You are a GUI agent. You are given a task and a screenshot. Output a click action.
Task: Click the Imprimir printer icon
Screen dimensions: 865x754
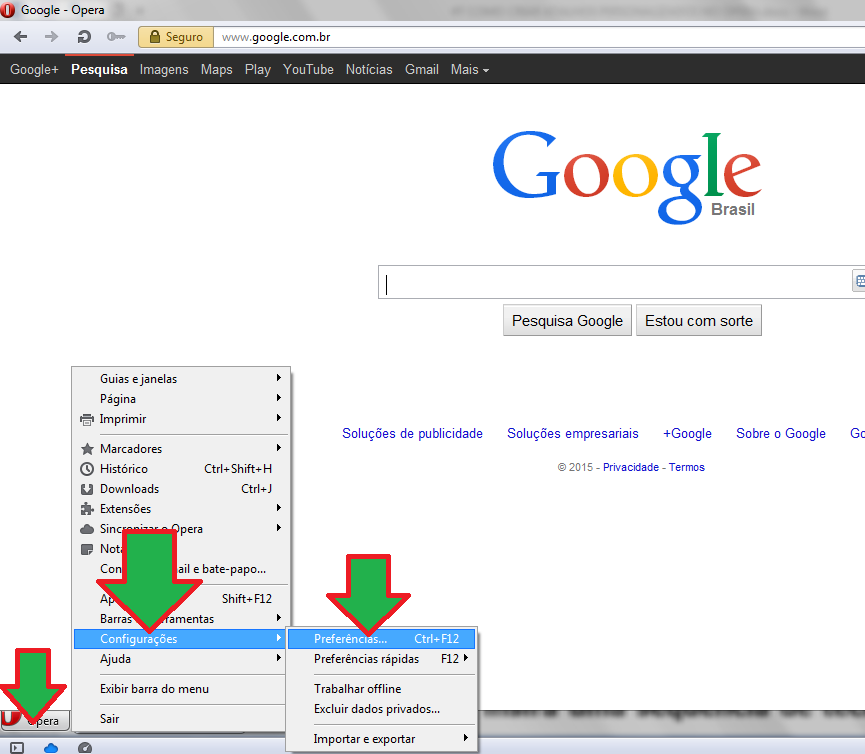tap(89, 418)
